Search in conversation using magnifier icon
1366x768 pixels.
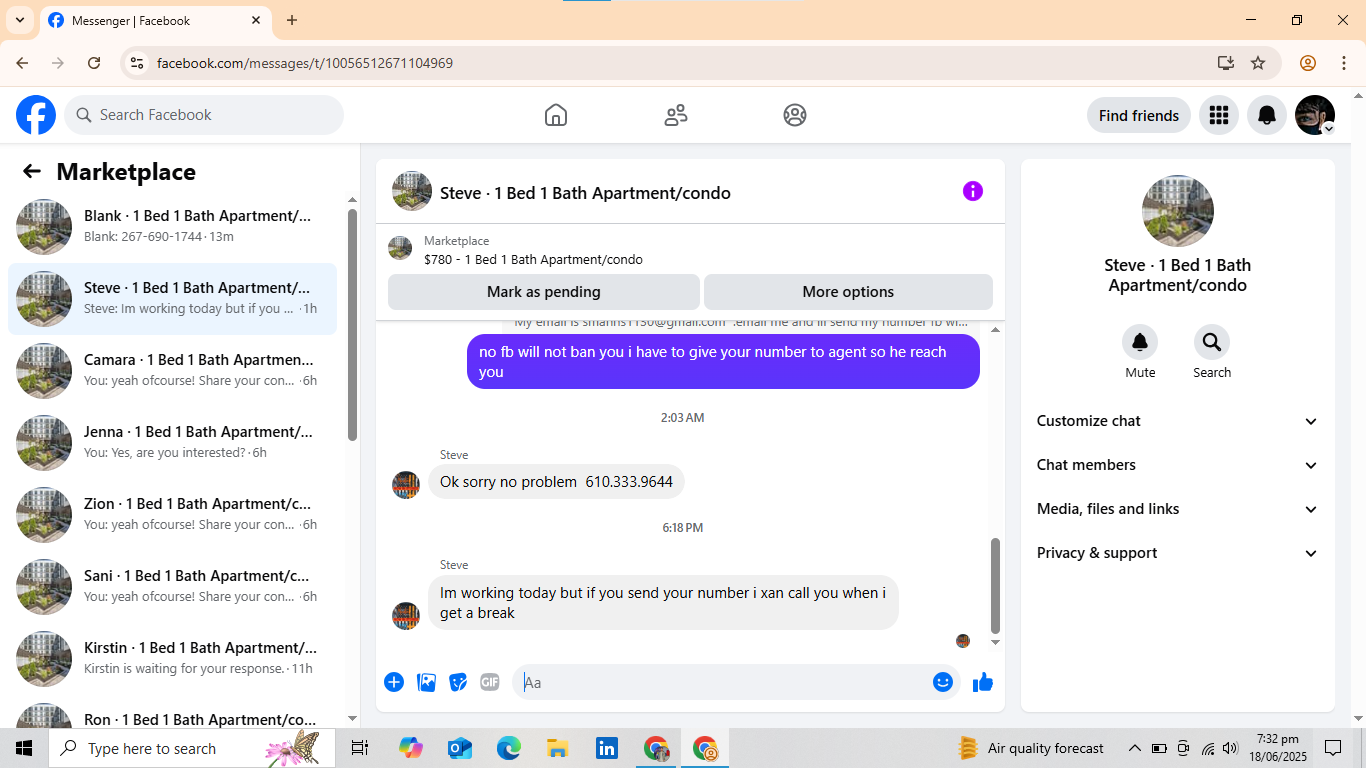tap(1212, 343)
